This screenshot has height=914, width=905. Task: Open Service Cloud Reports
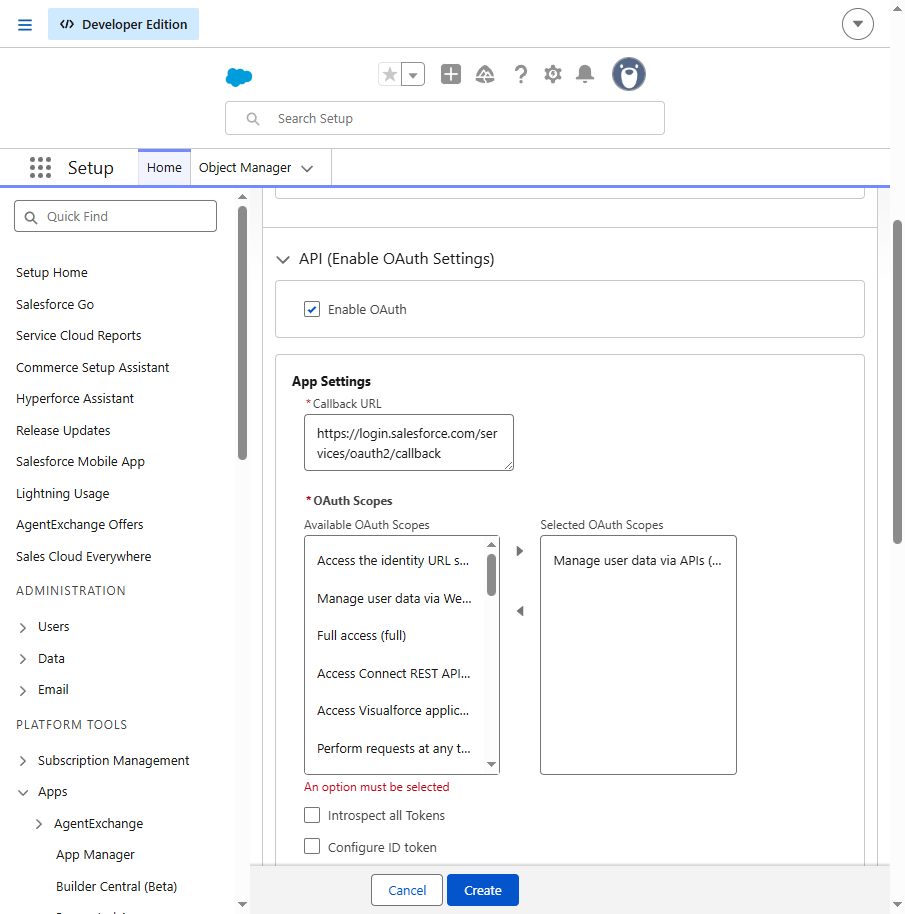79,336
